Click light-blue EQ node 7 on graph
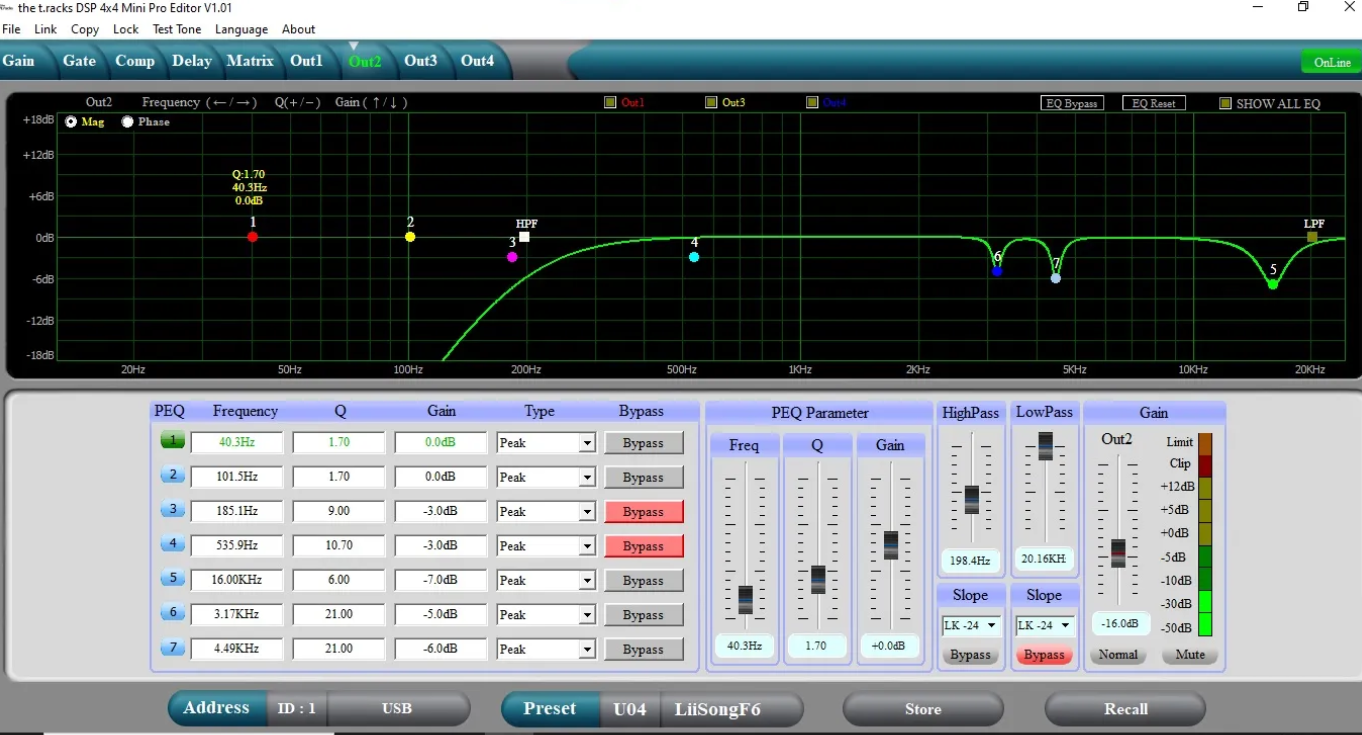This screenshot has width=1362, height=735. (1056, 278)
